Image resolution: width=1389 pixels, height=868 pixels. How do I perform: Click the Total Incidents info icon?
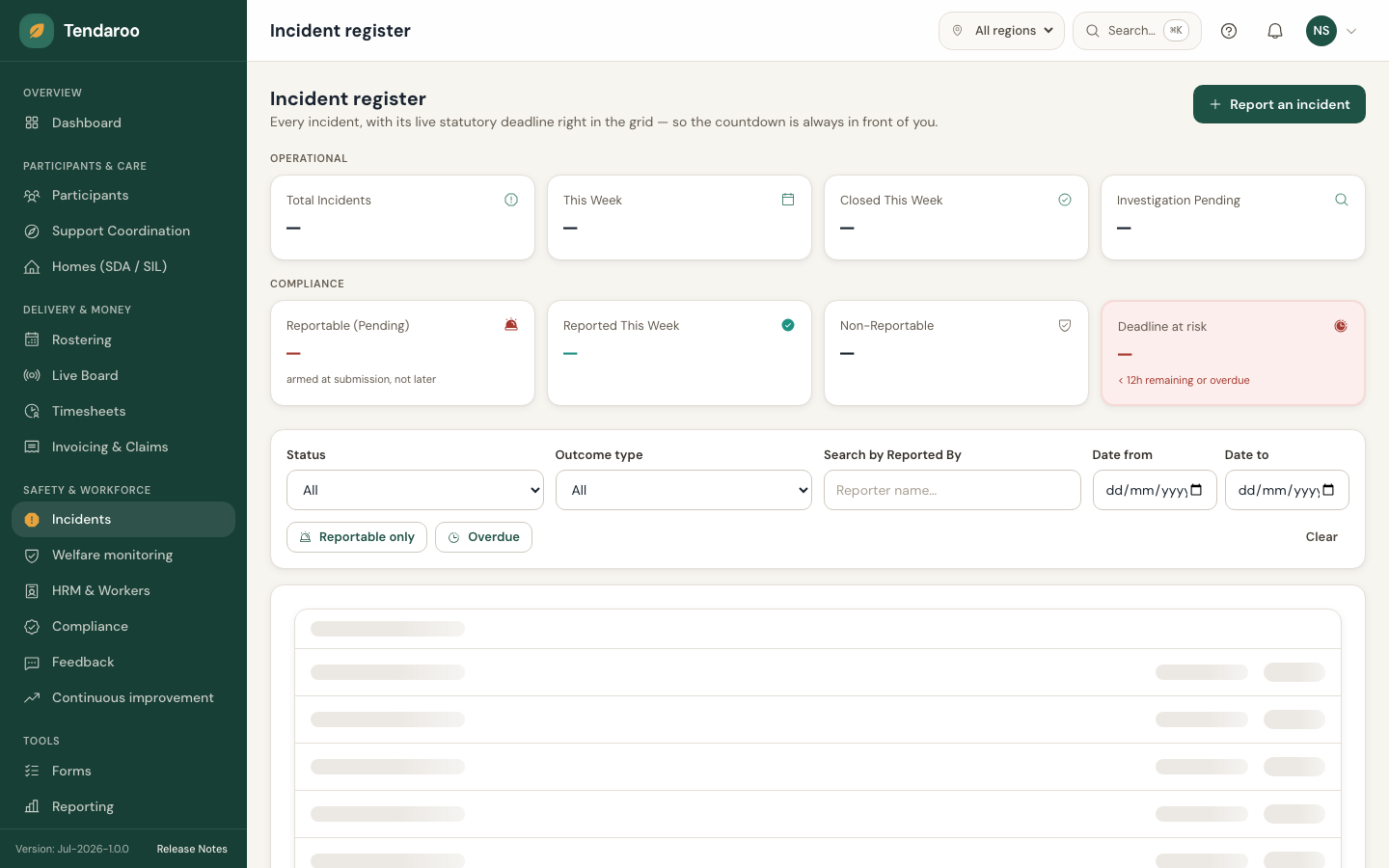[x=511, y=200]
